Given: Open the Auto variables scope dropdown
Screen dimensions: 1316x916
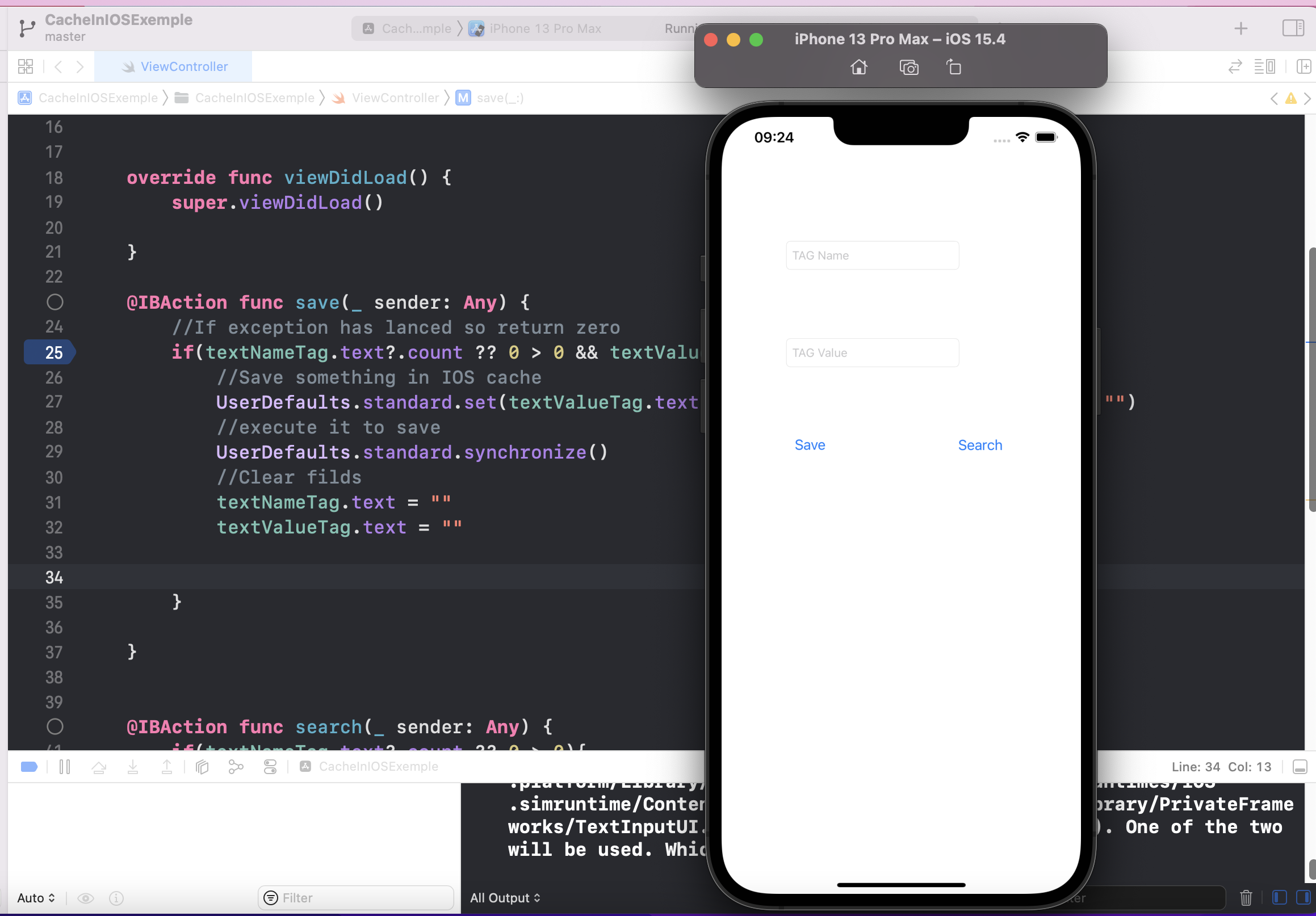Looking at the screenshot, I should (x=36, y=898).
